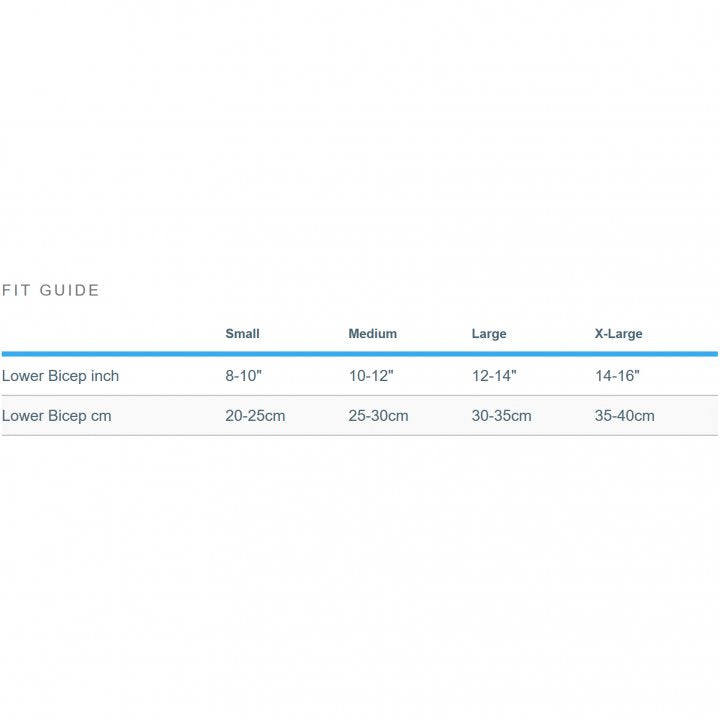Viewport: 720px width, 720px height.
Task: Select the 35-40cm X-Large measurement cell
Action: point(624,416)
